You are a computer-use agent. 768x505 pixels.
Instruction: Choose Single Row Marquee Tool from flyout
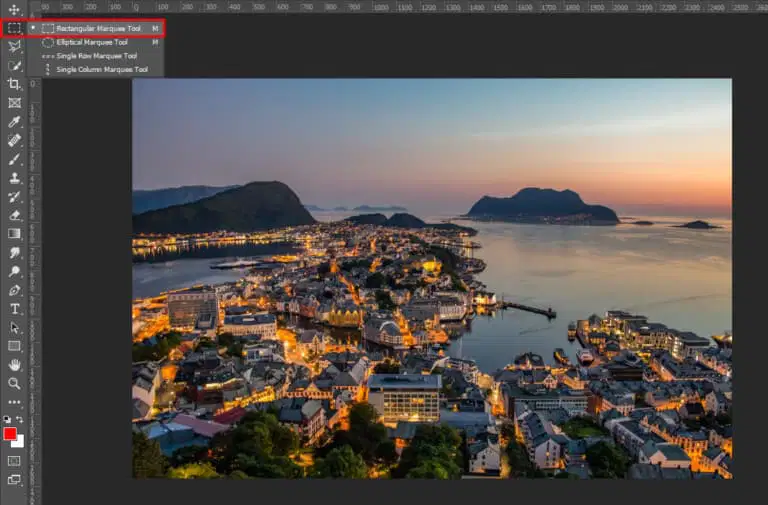pyautogui.click(x=96, y=56)
